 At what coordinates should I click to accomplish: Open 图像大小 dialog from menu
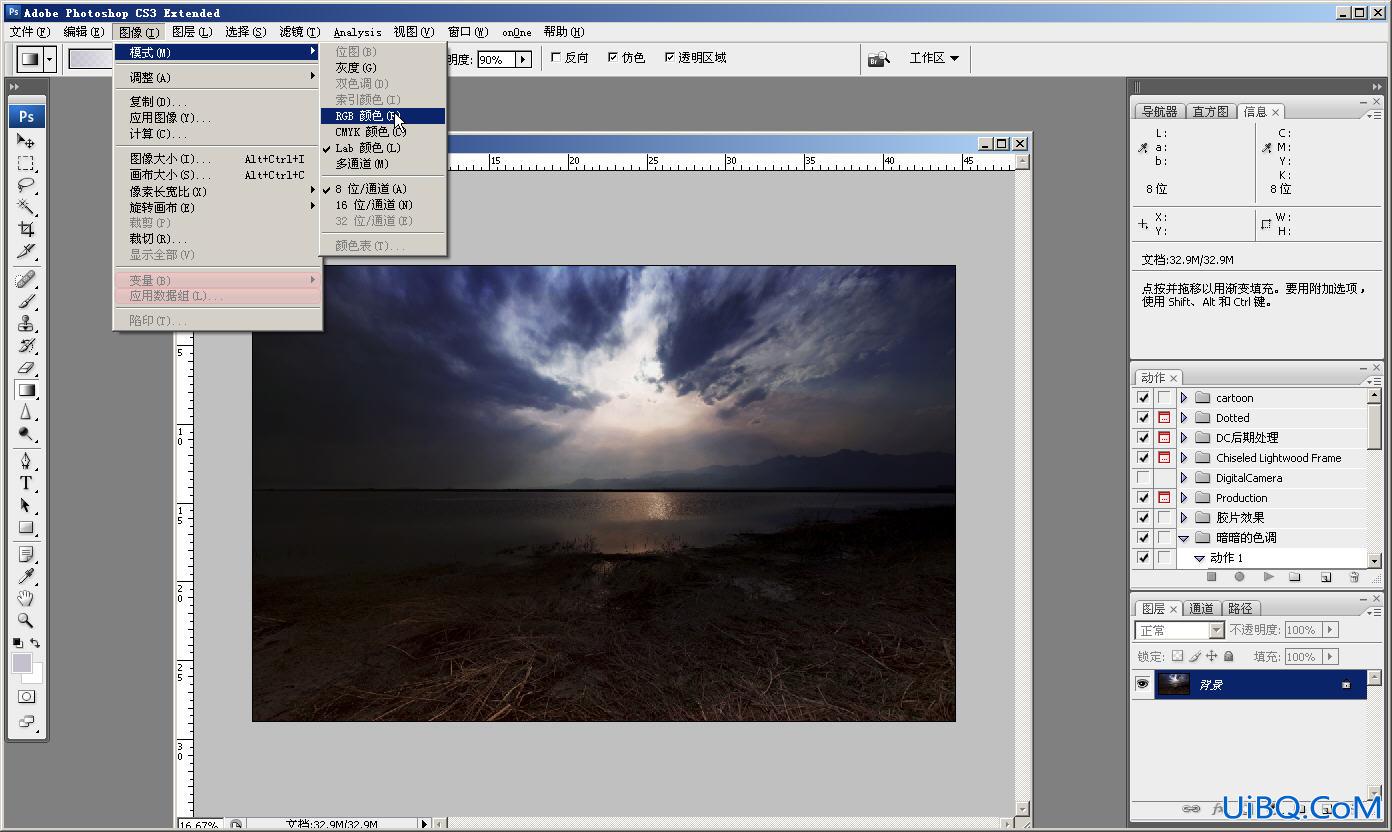pyautogui.click(x=218, y=159)
